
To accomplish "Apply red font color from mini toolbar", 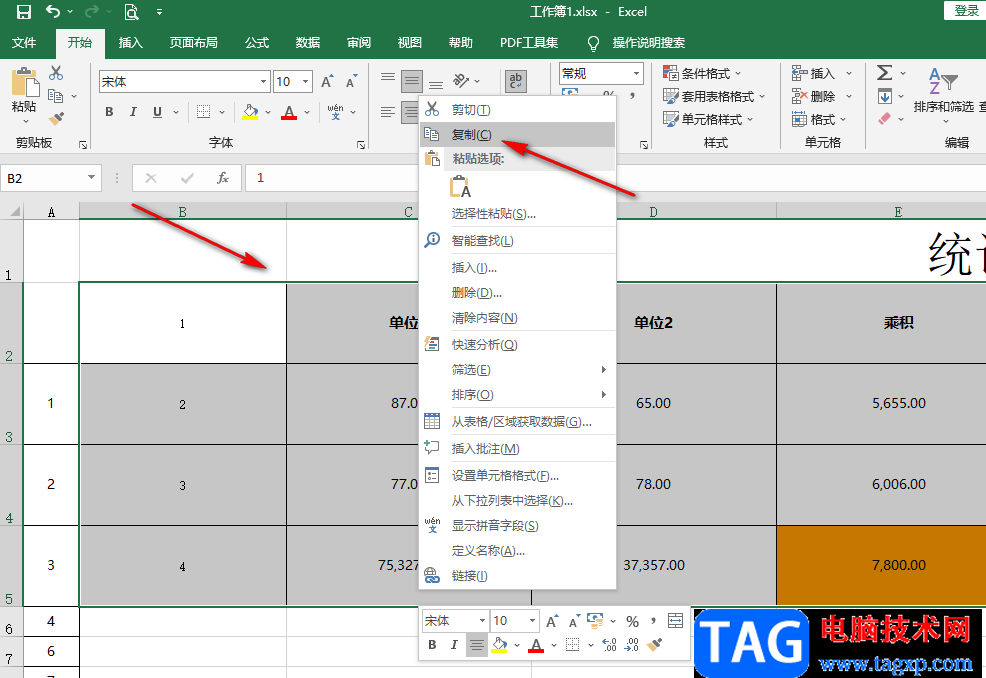I will pos(536,645).
